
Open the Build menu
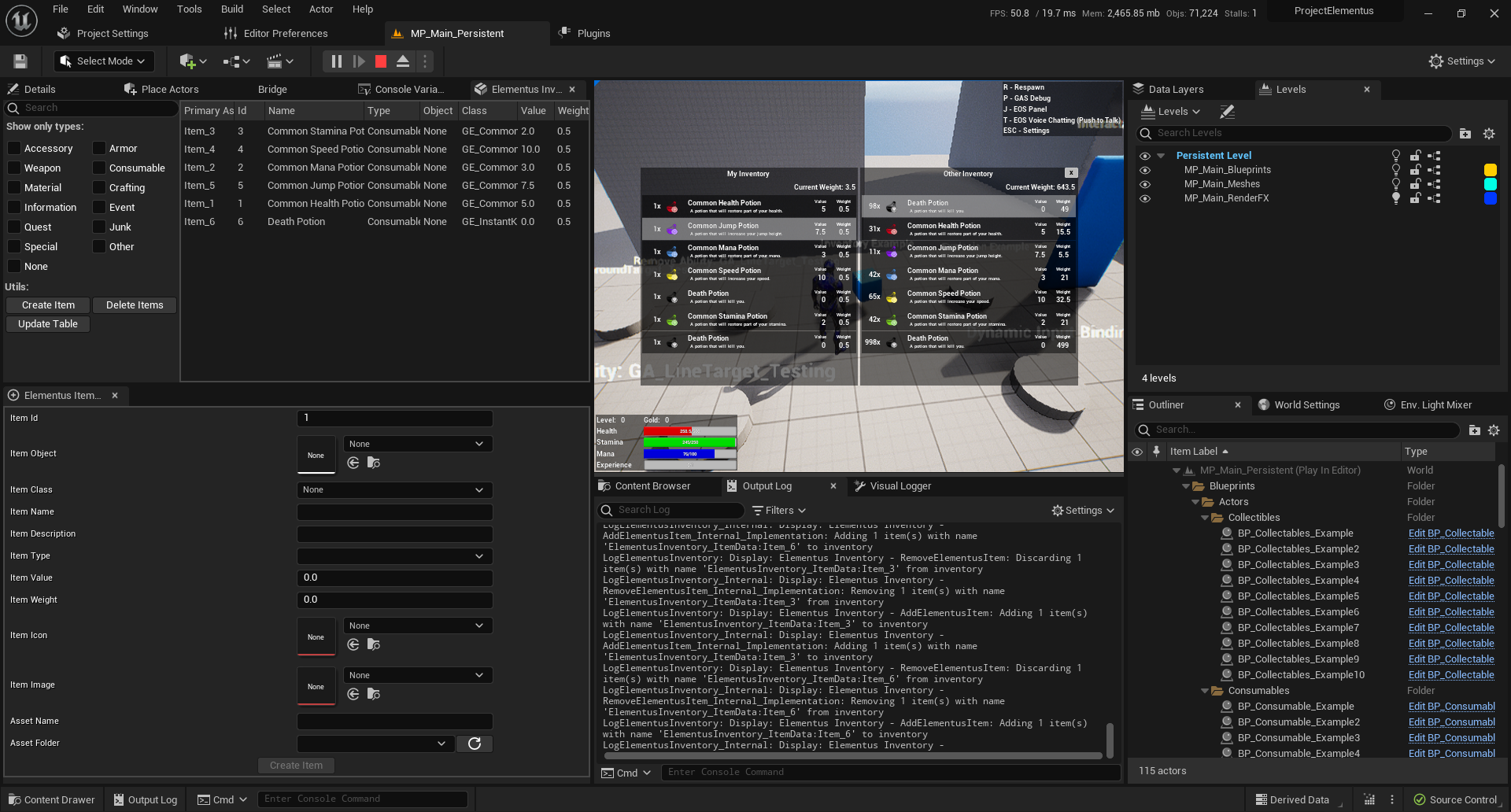[x=231, y=9]
